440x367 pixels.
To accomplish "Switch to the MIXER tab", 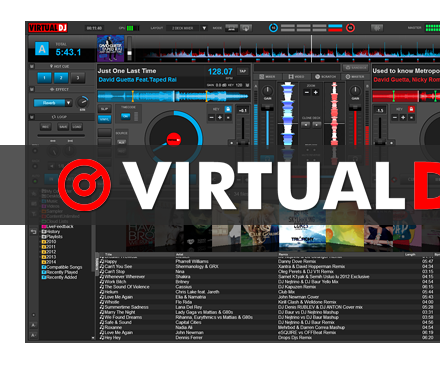I will coord(267,77).
